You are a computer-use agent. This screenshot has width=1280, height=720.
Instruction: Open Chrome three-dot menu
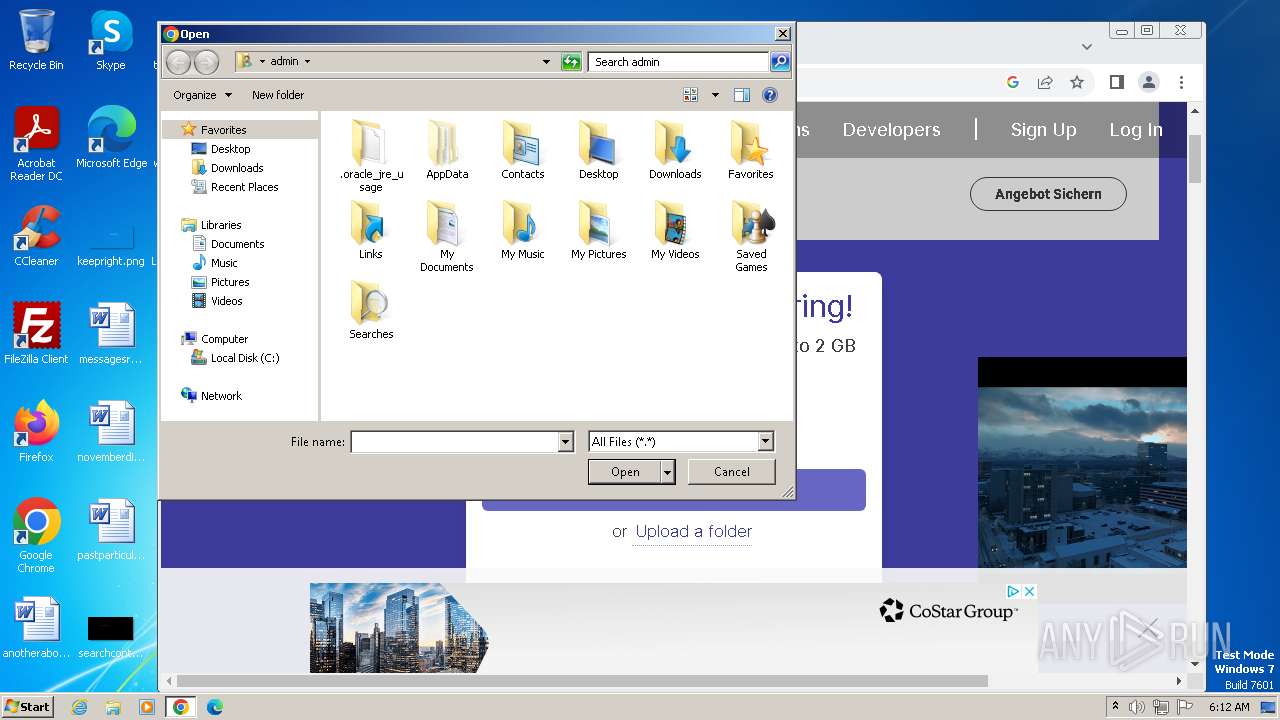pyautogui.click(x=1181, y=82)
